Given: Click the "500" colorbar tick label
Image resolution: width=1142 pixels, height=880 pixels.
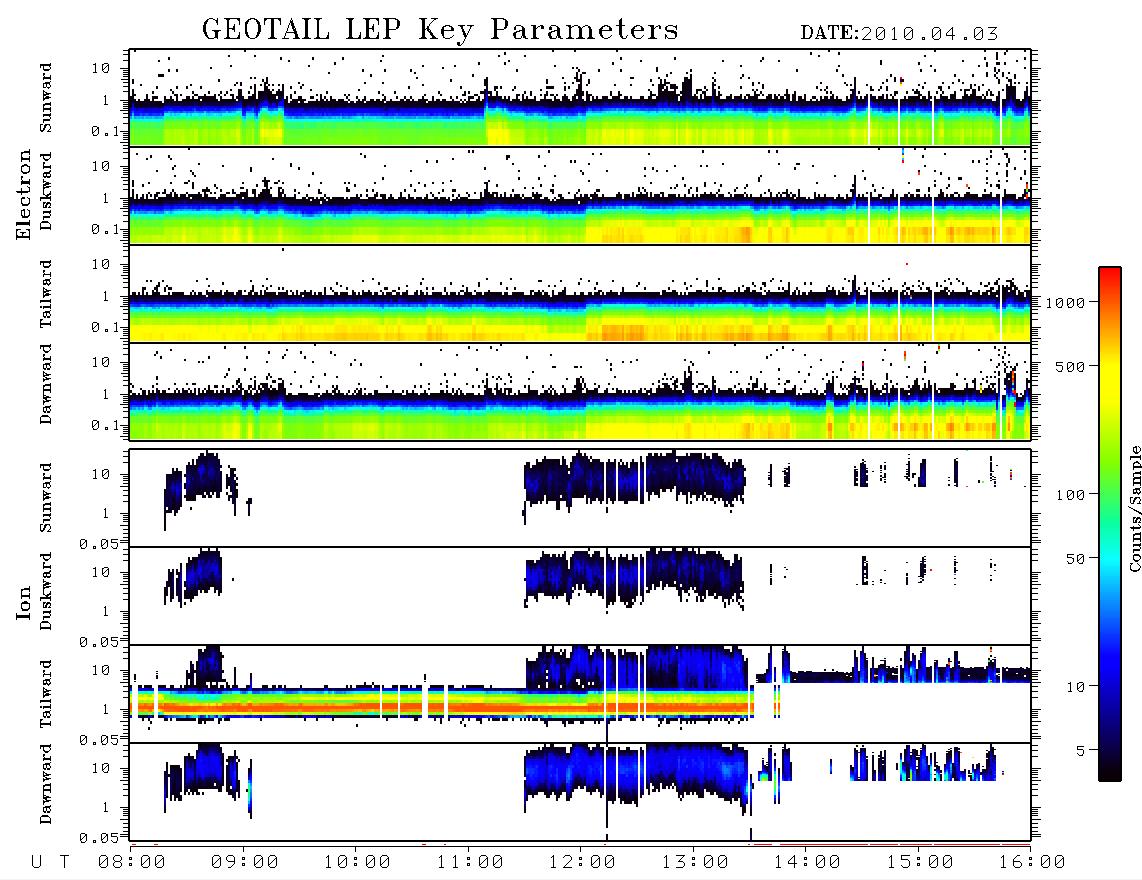Looking at the screenshot, I should 1071,366.
